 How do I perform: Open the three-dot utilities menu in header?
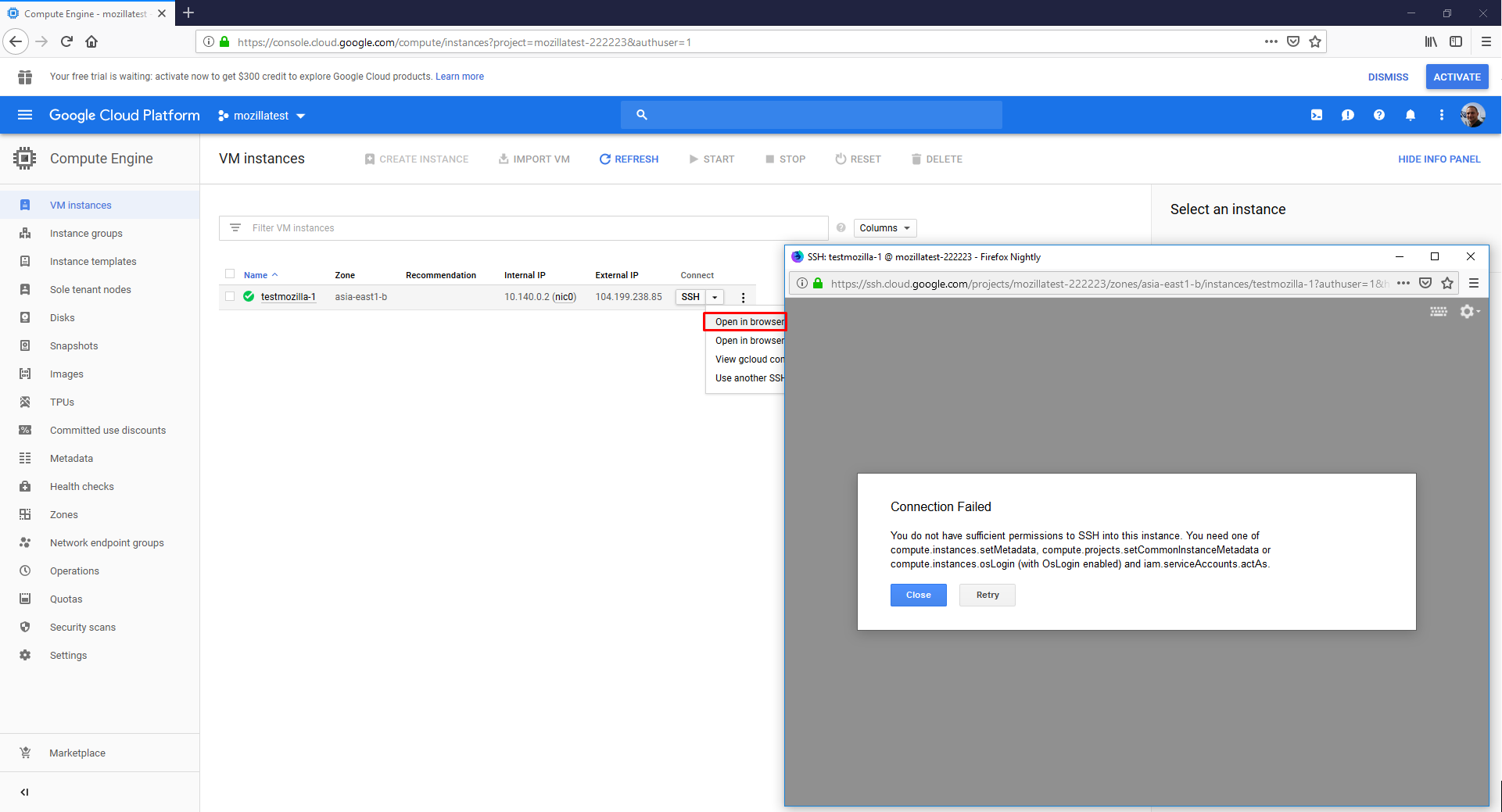point(1442,115)
